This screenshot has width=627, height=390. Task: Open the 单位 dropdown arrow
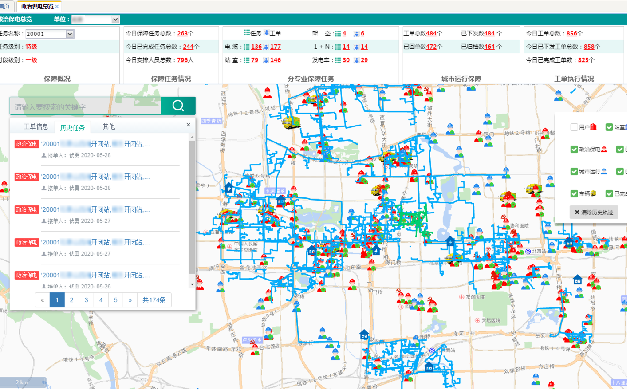116,19
